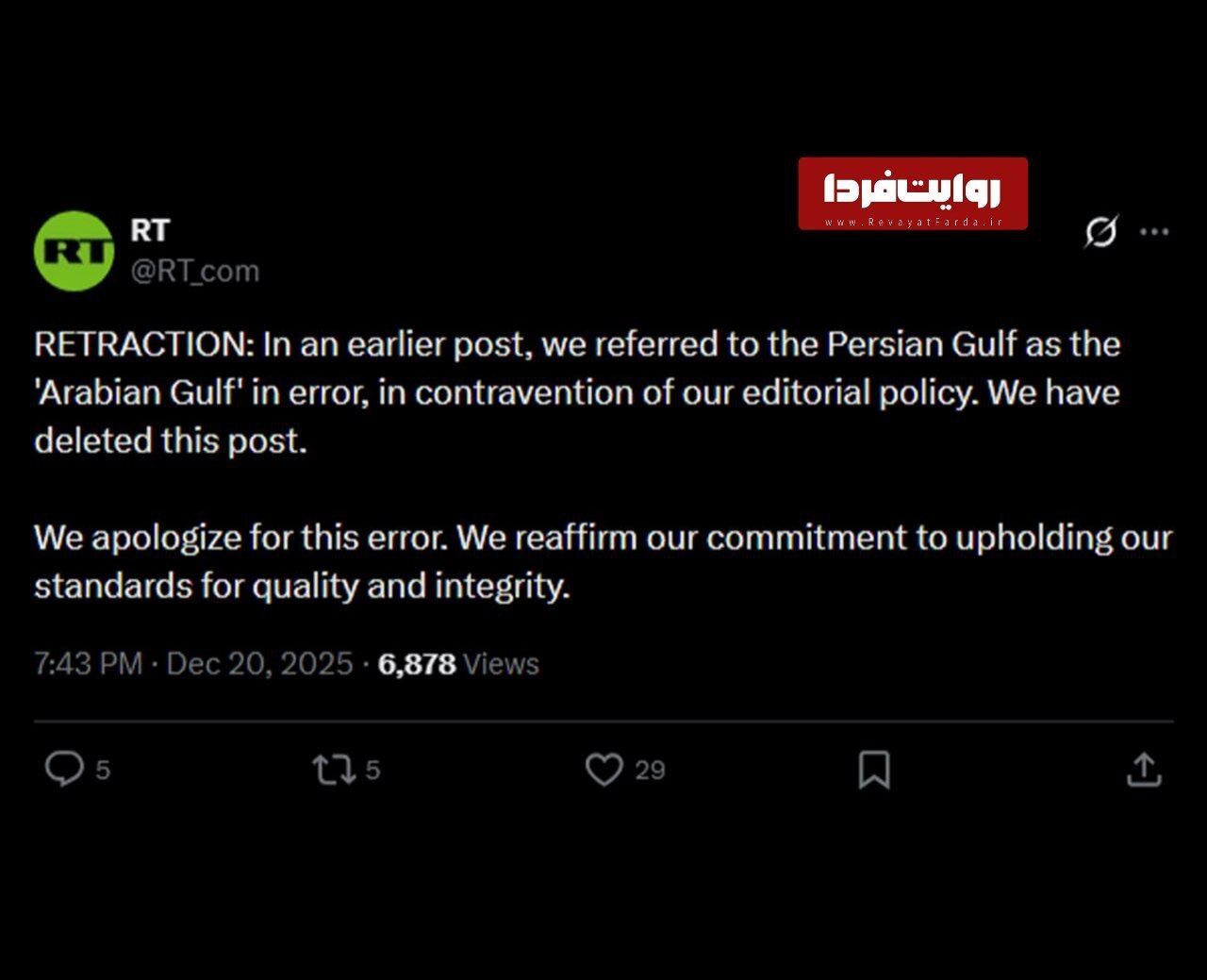
Task: Click the reply speech bubble icon
Action: [x=64, y=769]
